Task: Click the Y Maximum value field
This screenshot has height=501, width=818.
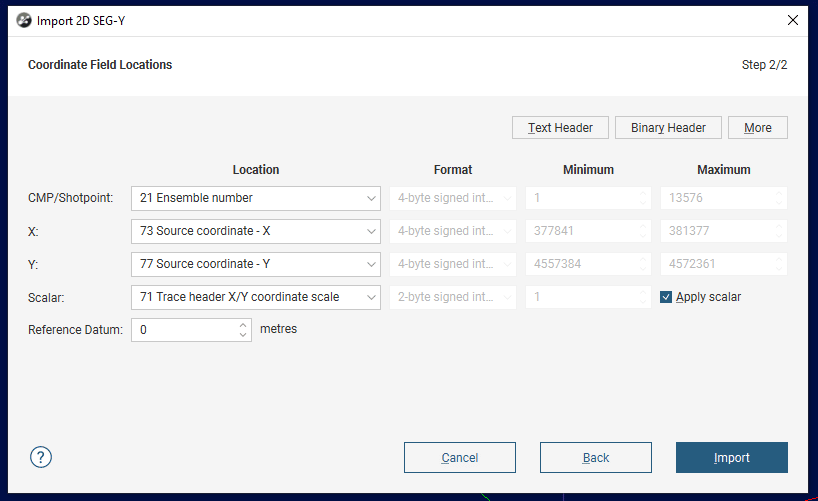Action: (724, 264)
